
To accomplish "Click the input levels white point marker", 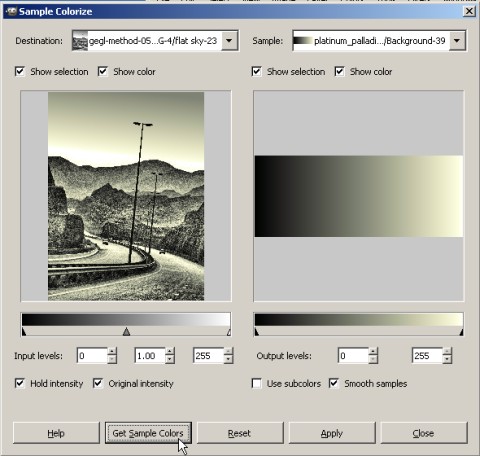I will 229,332.
